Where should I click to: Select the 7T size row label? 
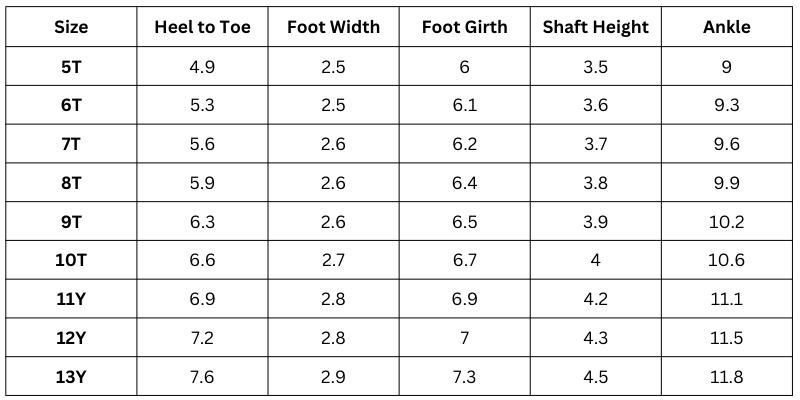71,144
